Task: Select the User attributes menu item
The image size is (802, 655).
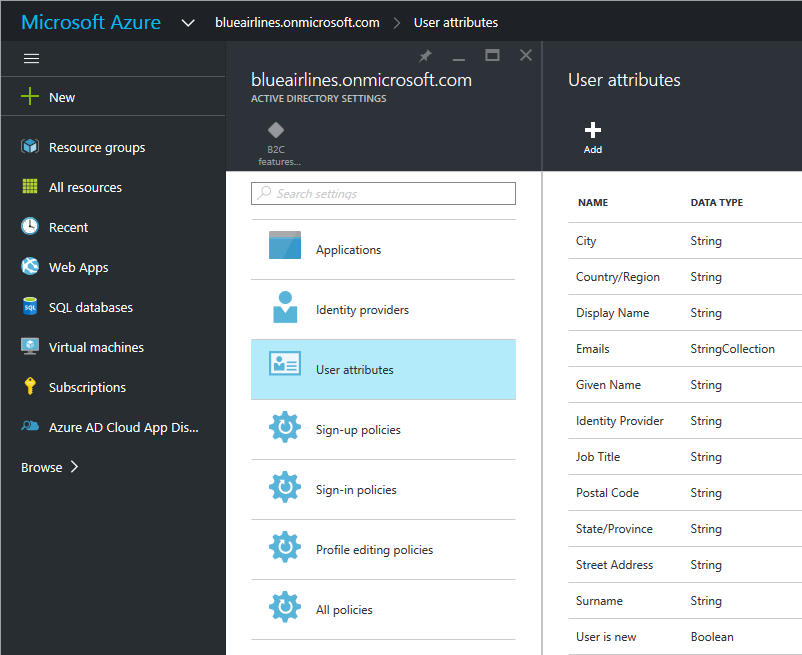Action: pos(383,369)
